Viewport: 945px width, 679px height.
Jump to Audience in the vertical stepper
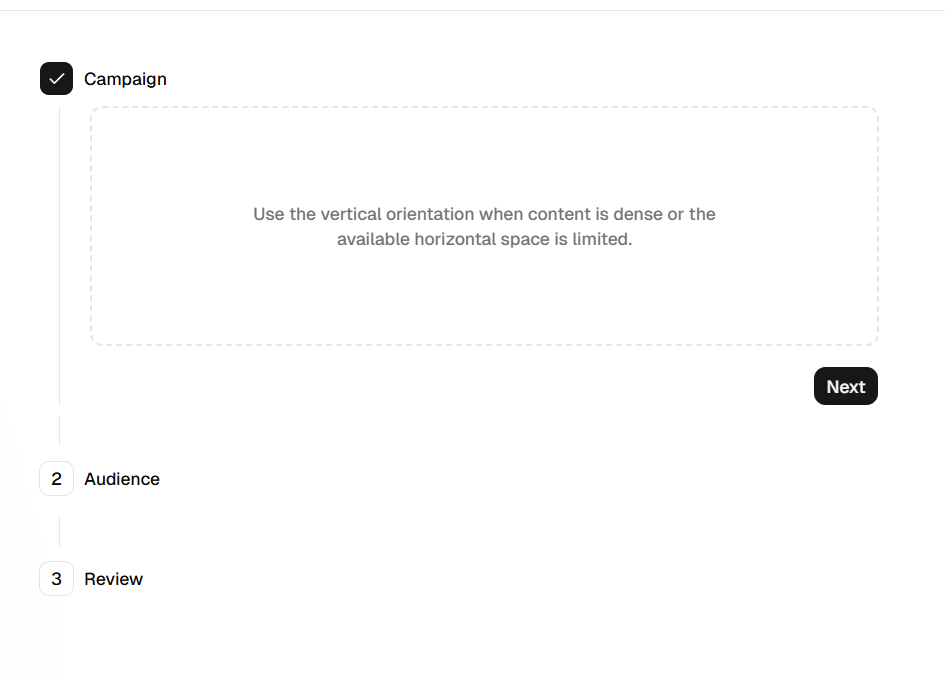(x=122, y=479)
